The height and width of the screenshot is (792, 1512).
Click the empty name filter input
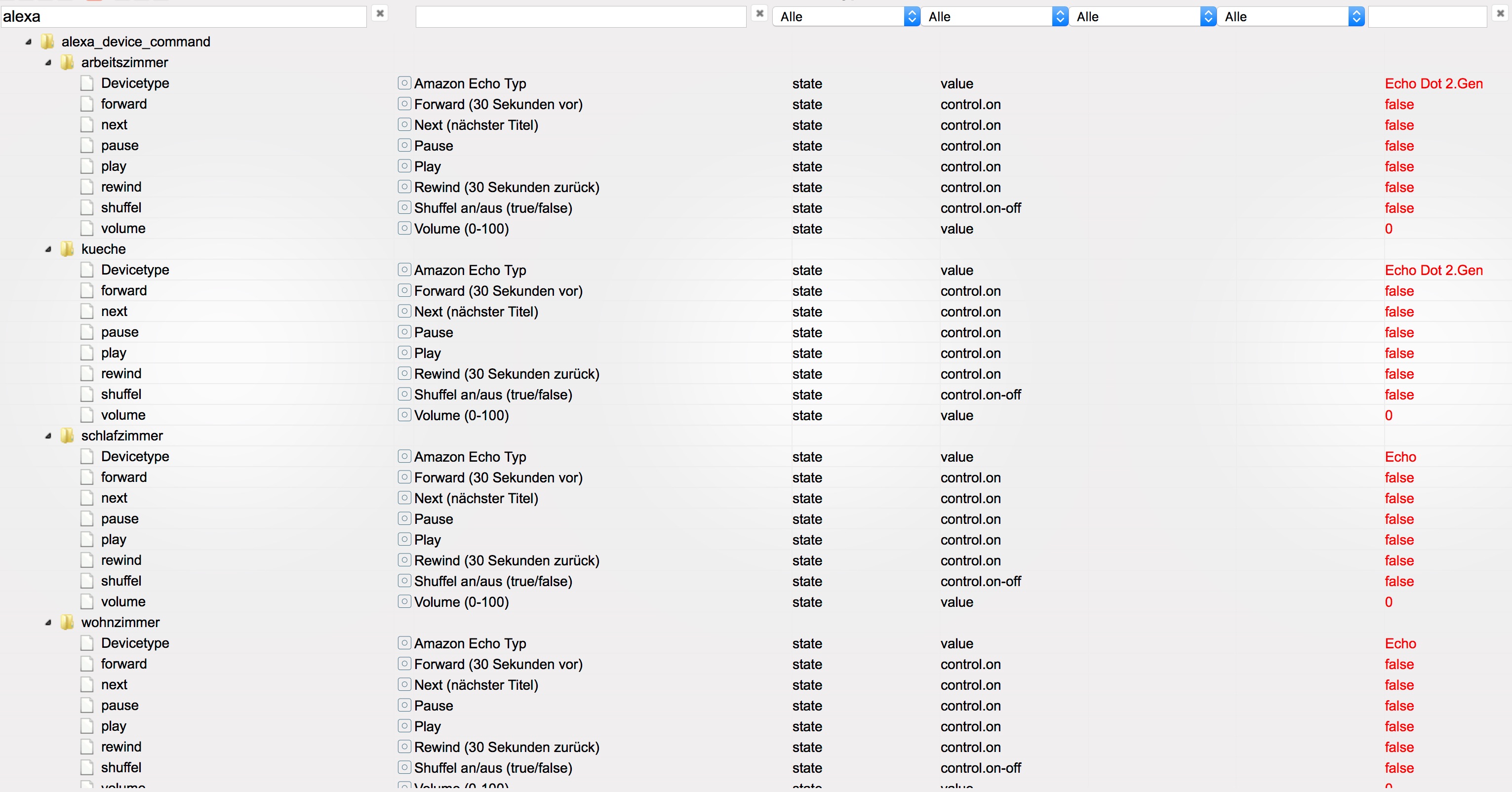point(581,16)
